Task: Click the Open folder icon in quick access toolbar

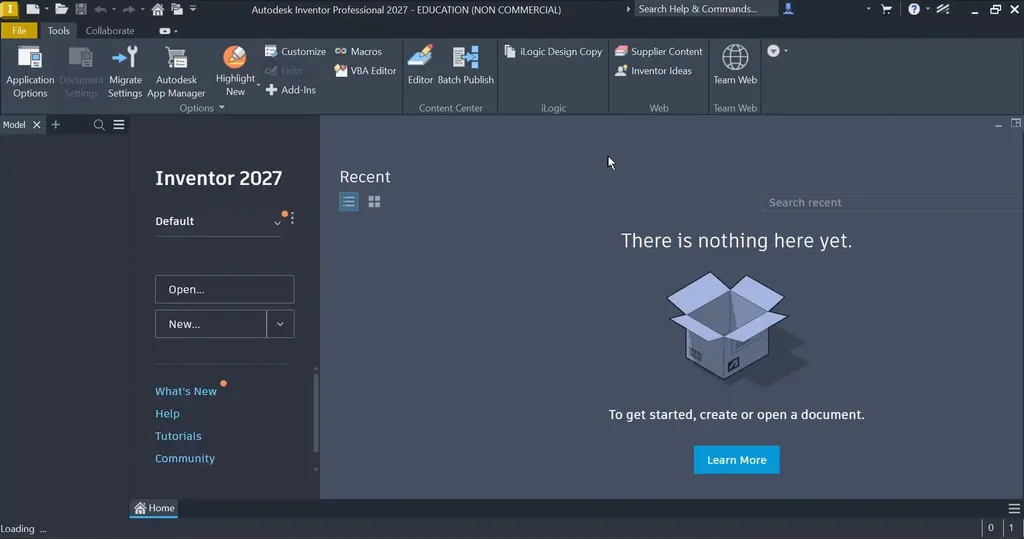Action: tap(61, 9)
